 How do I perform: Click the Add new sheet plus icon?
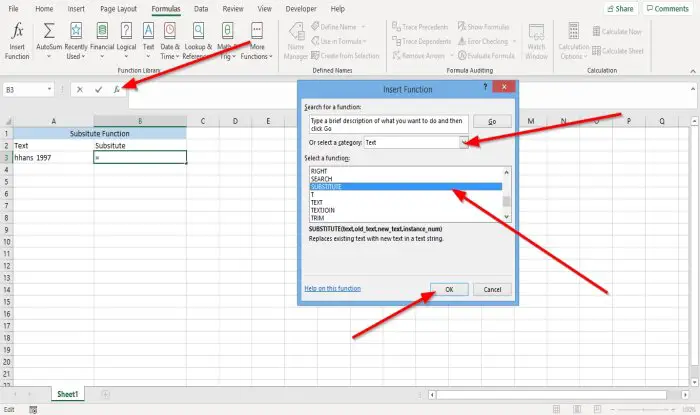105,394
